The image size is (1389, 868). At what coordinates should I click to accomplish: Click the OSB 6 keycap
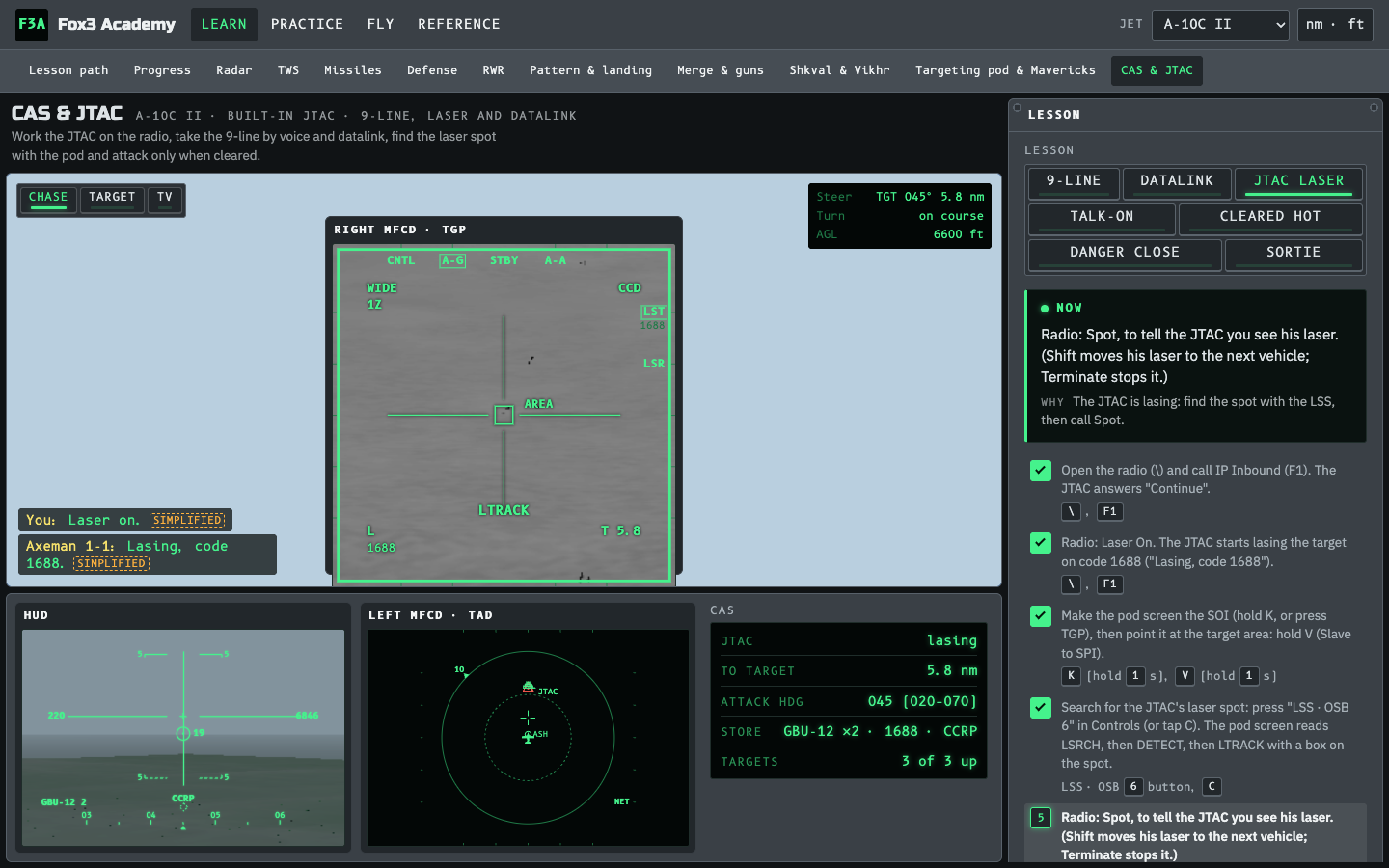[1133, 787]
